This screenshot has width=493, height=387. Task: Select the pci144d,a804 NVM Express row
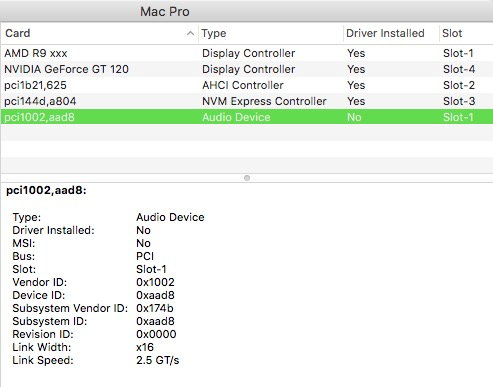coord(247,101)
